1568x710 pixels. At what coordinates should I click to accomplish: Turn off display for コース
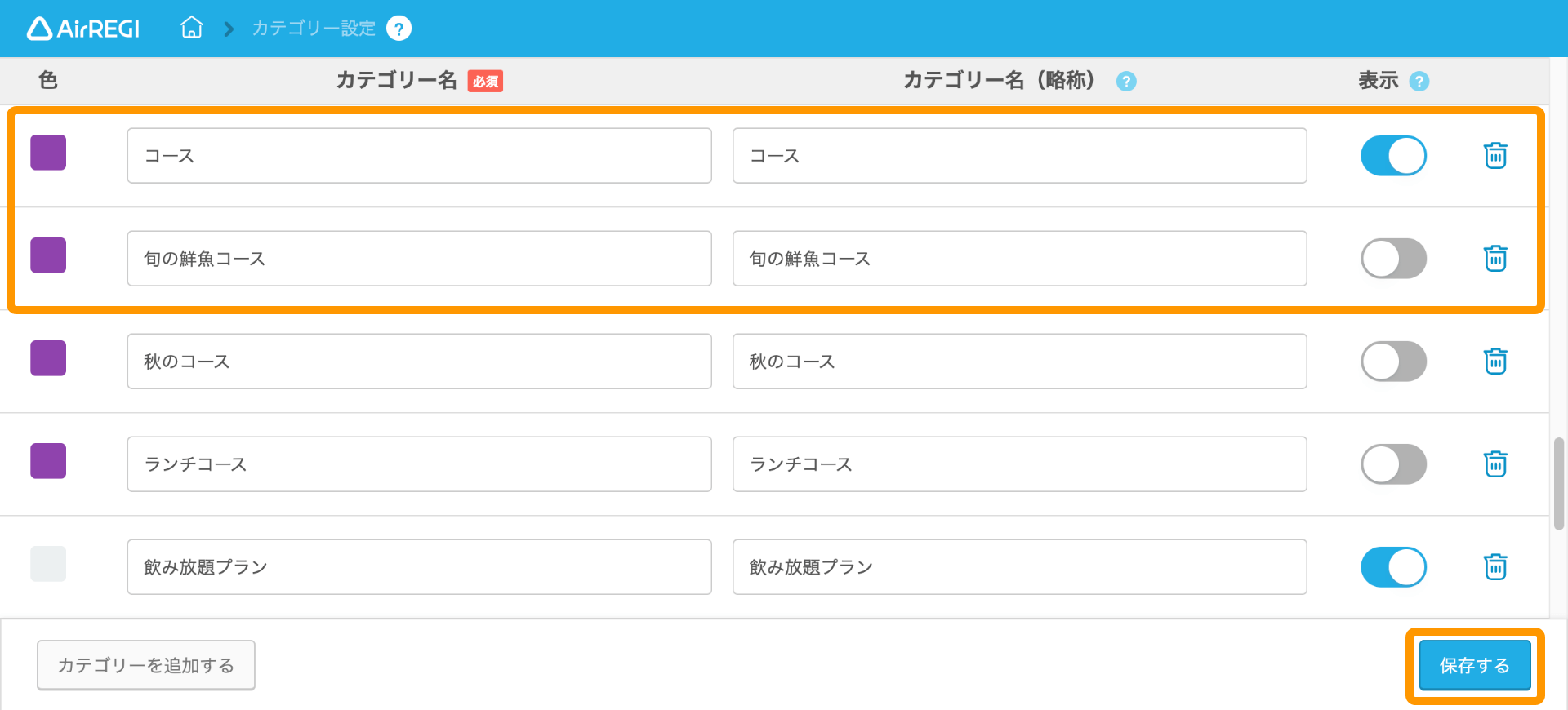point(1393,156)
